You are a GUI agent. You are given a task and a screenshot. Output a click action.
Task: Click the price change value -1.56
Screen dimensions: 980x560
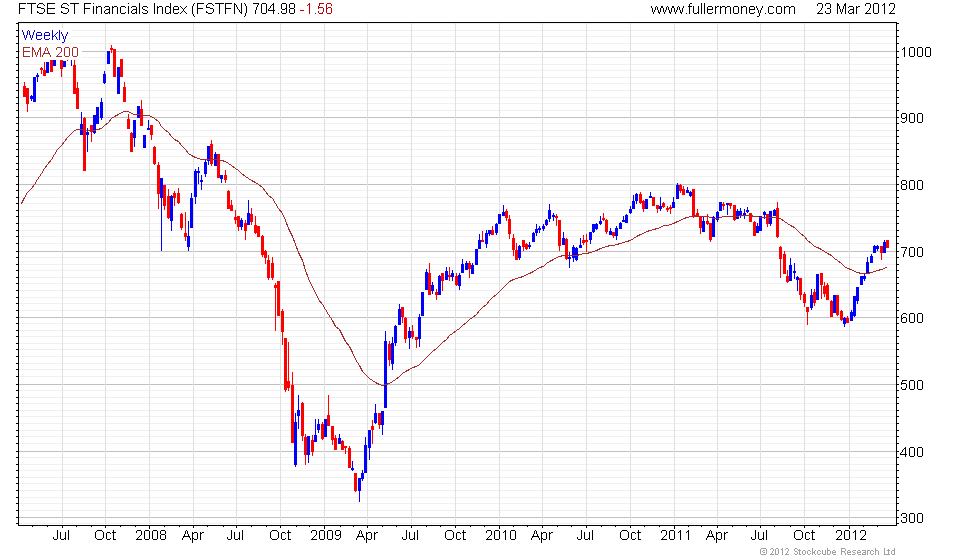pos(316,9)
